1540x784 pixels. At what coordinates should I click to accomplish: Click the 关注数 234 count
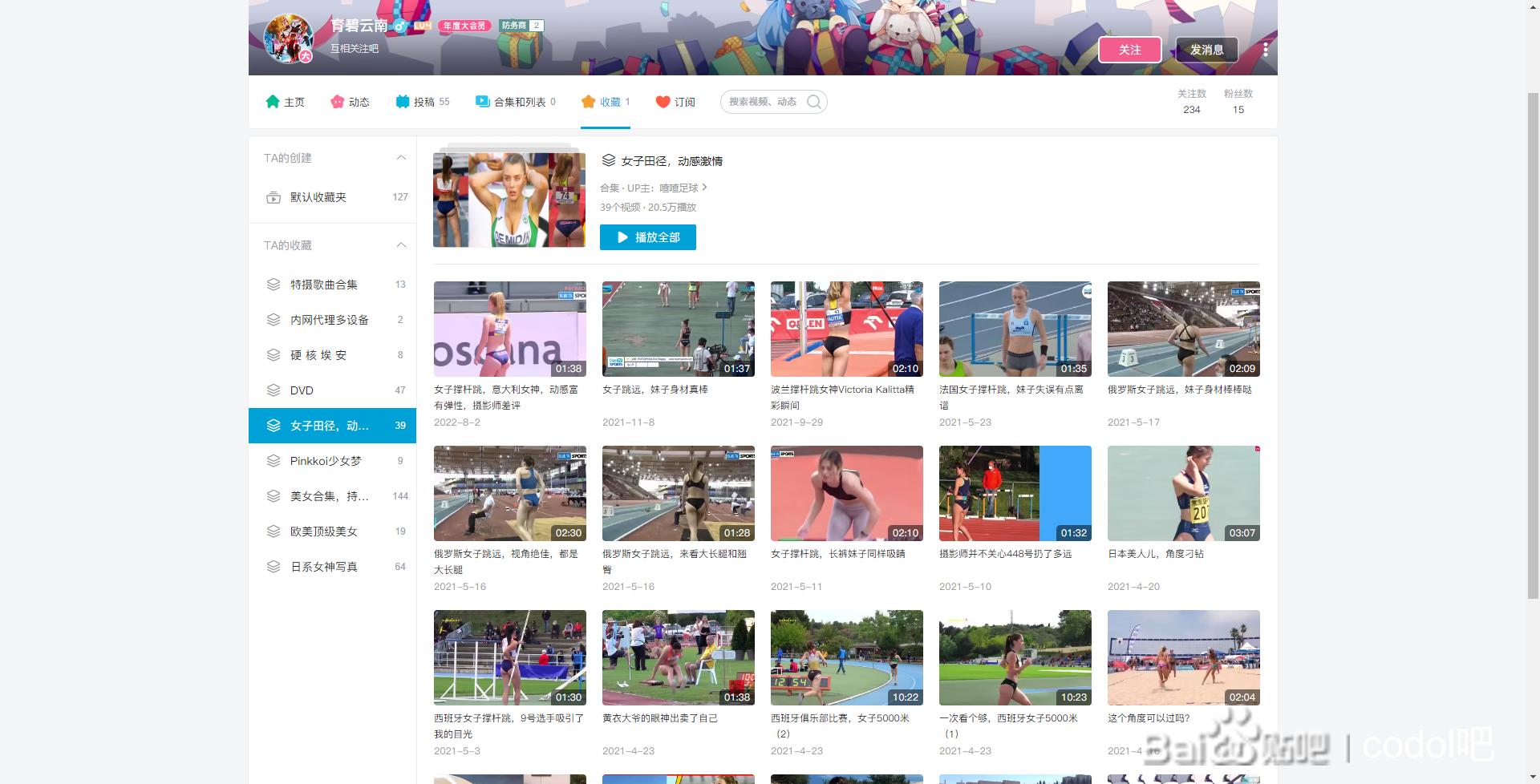pos(1192,102)
